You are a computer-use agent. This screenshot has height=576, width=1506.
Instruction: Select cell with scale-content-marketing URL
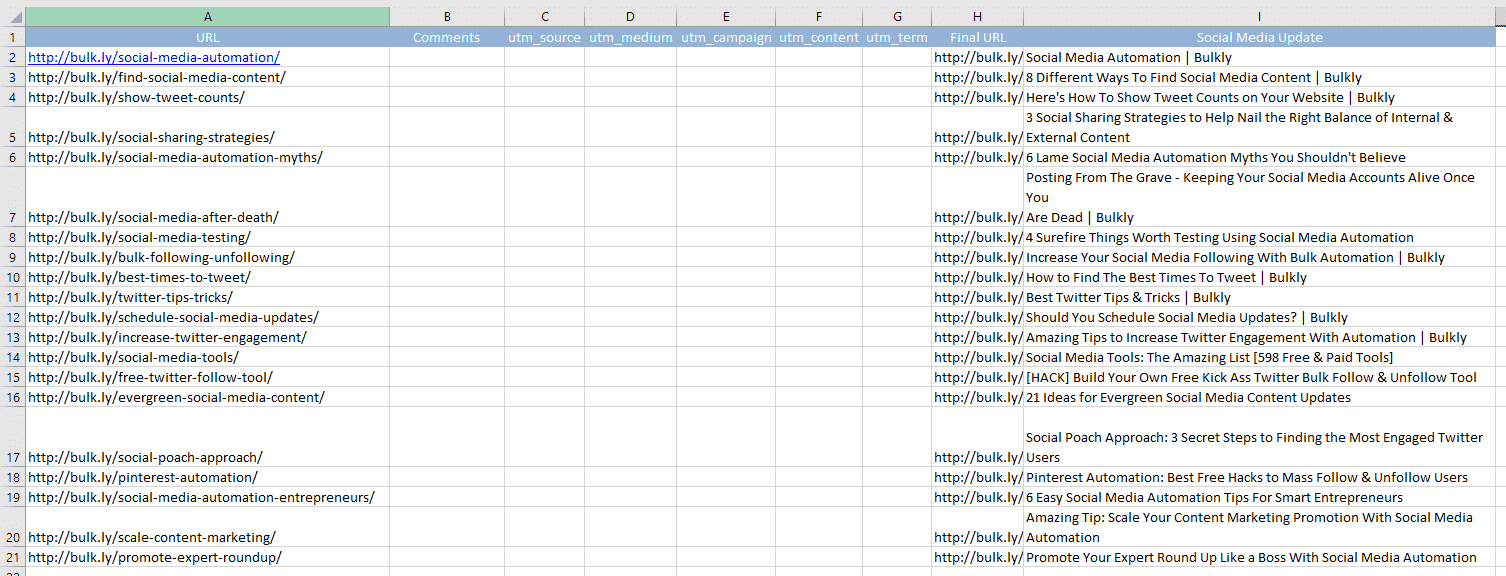point(208,527)
